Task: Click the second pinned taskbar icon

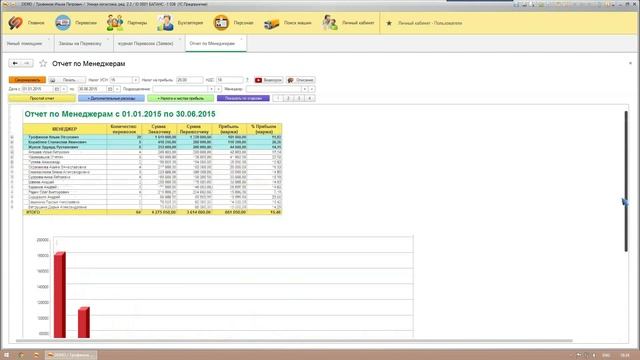Action: (x=21, y=355)
